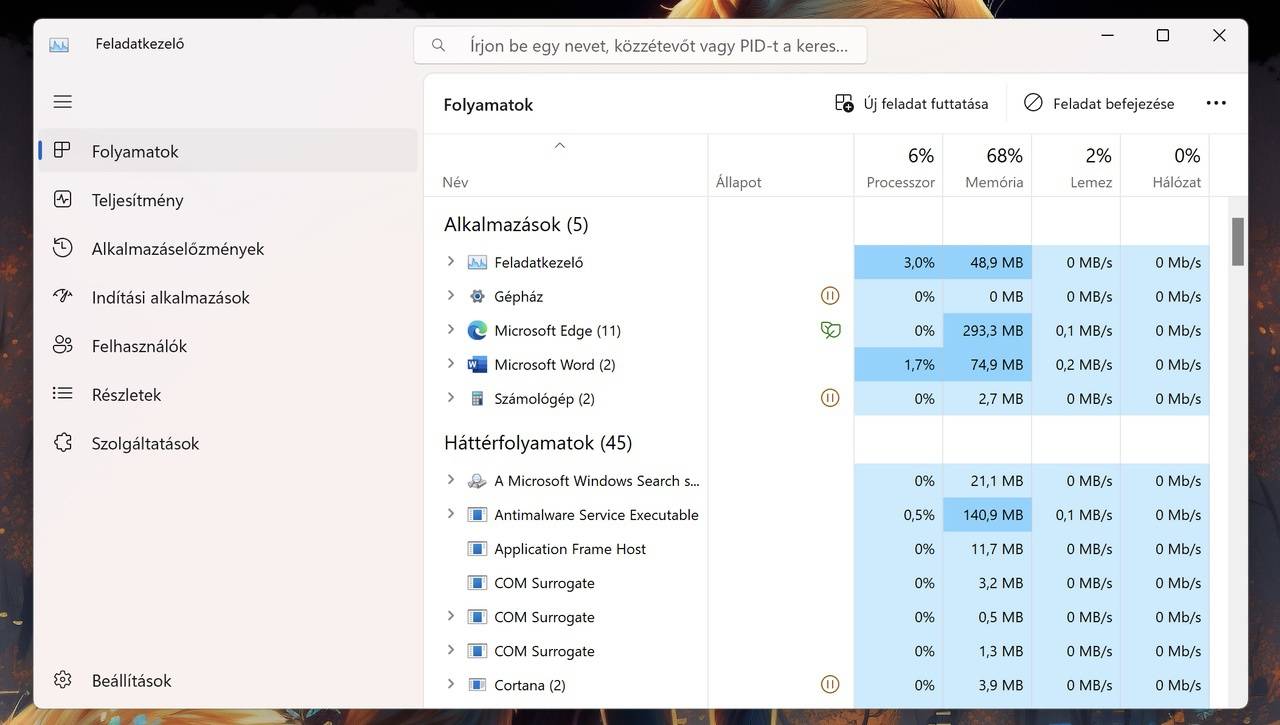
Task: Expand the Cortana (2) process group
Action: pyautogui.click(x=450, y=685)
